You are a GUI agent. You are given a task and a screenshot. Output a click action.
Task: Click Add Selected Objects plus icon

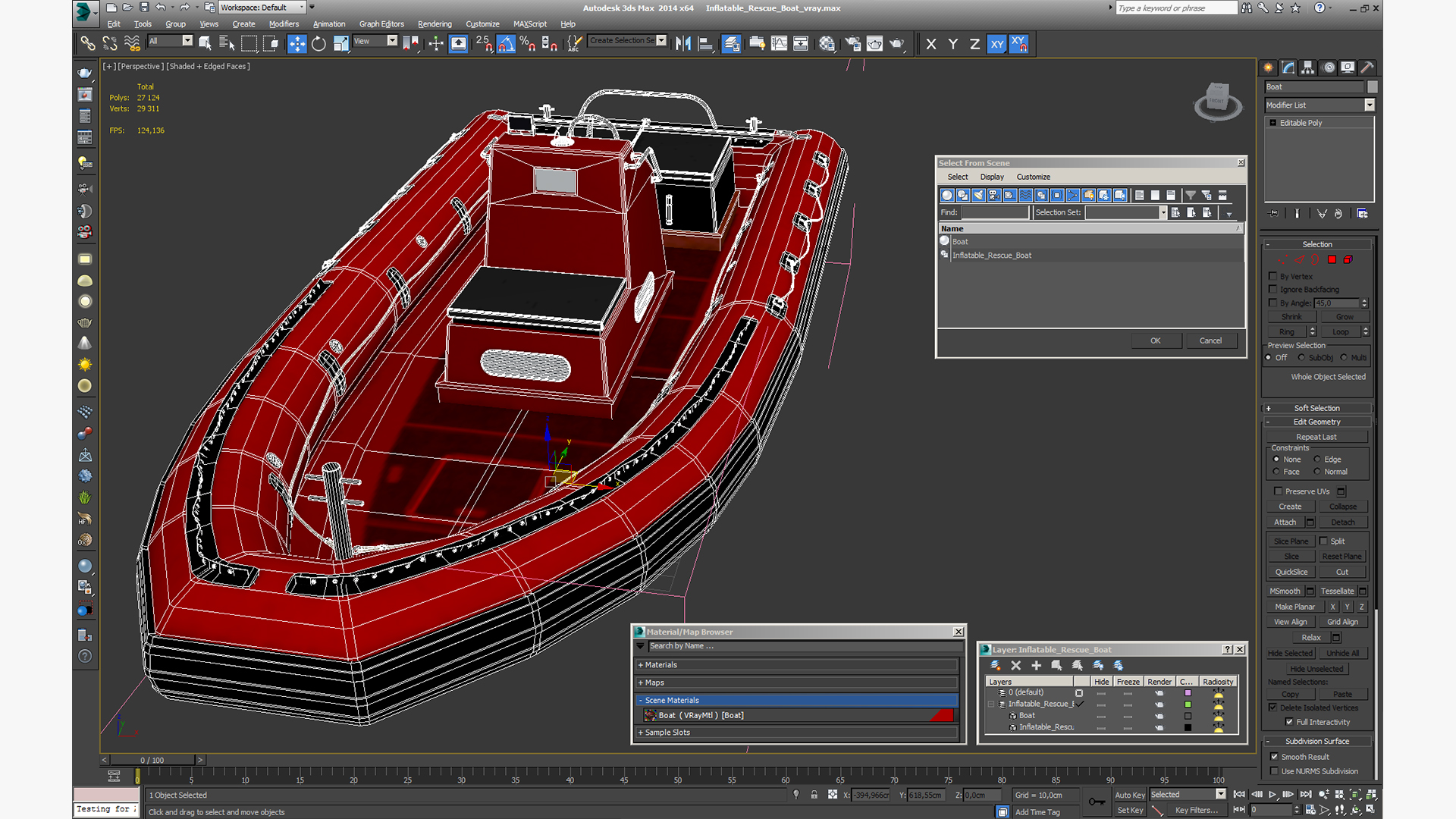click(1036, 665)
